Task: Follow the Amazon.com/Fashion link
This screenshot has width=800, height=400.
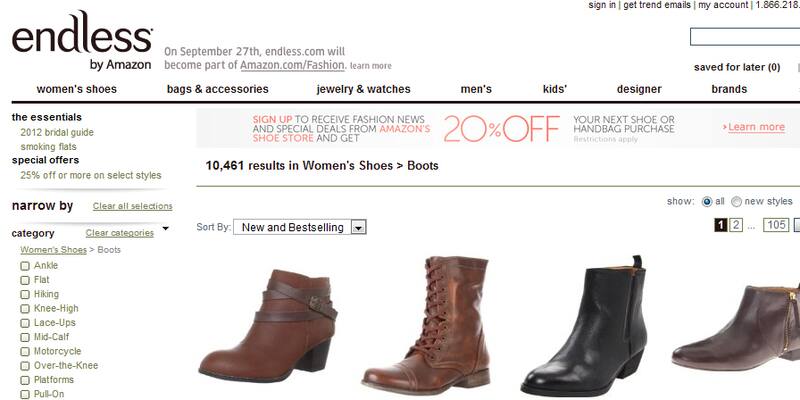Action: pos(293,65)
